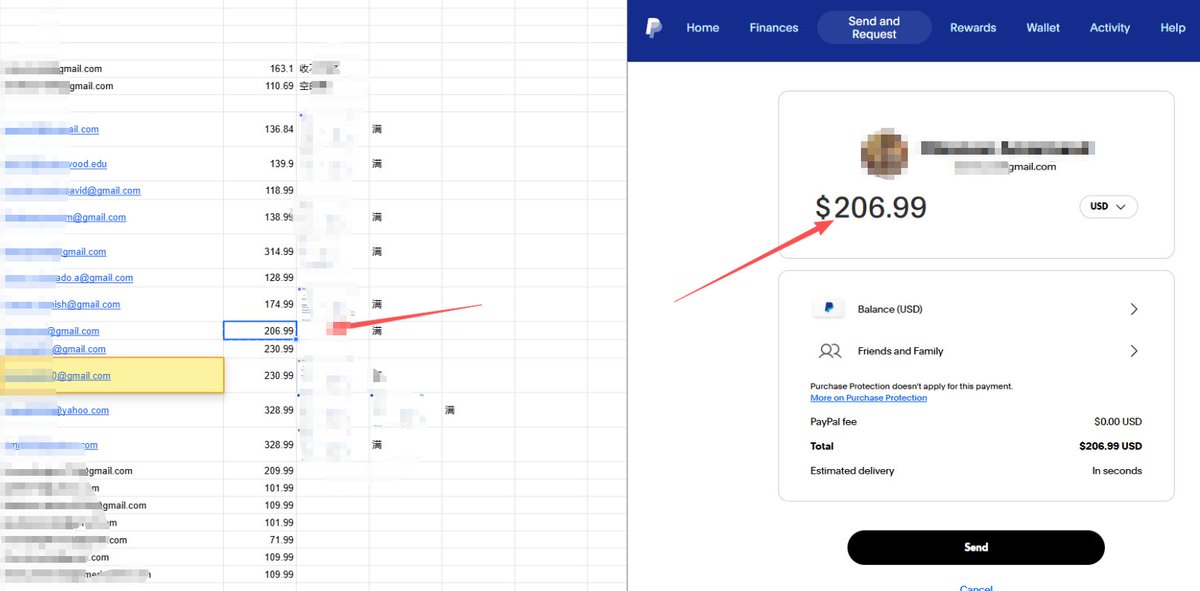Select the spreadsheet cell containing 71.99
Viewport: 1200px width, 591px height.
coord(260,540)
